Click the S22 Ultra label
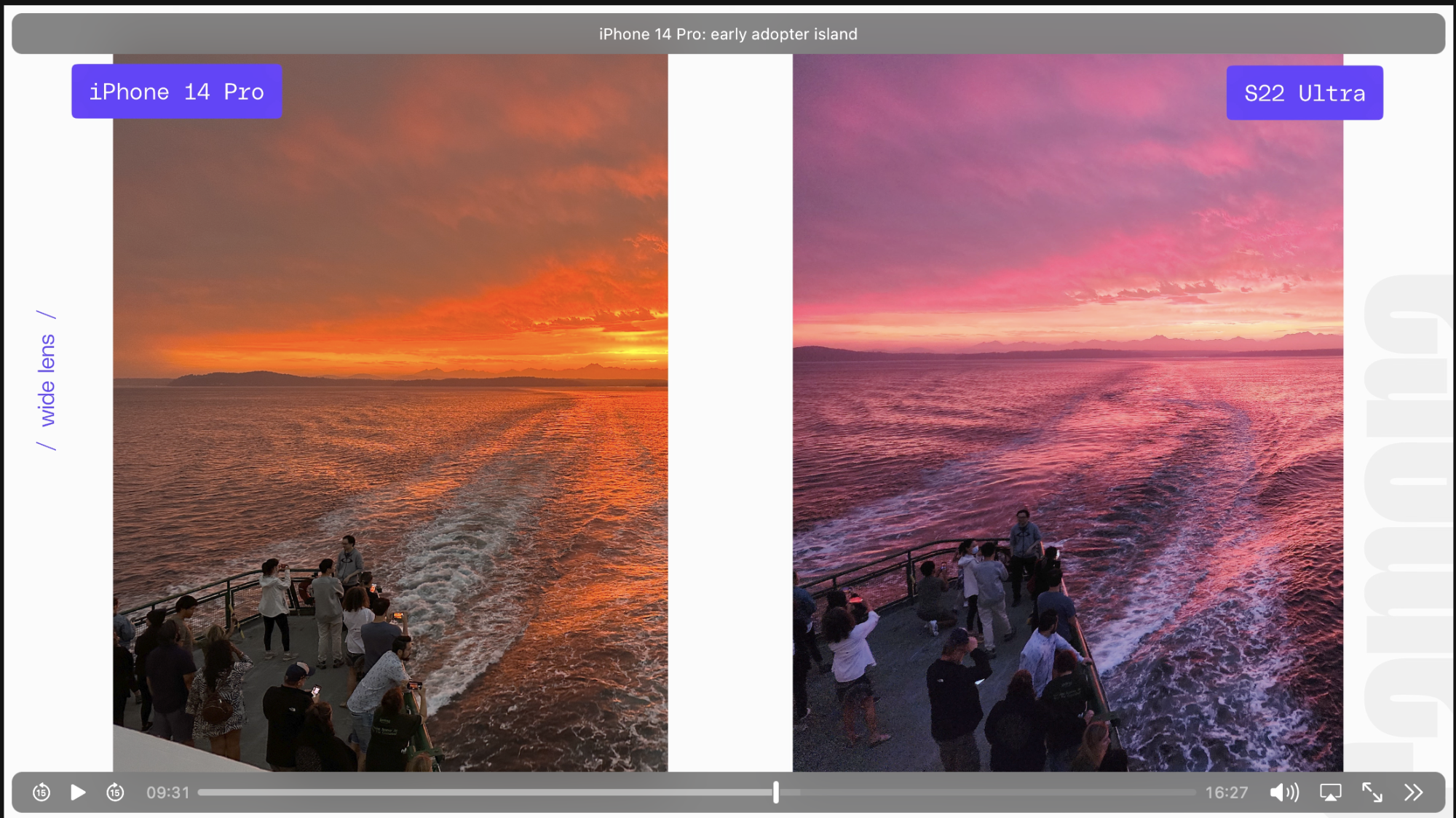 pos(1305,93)
